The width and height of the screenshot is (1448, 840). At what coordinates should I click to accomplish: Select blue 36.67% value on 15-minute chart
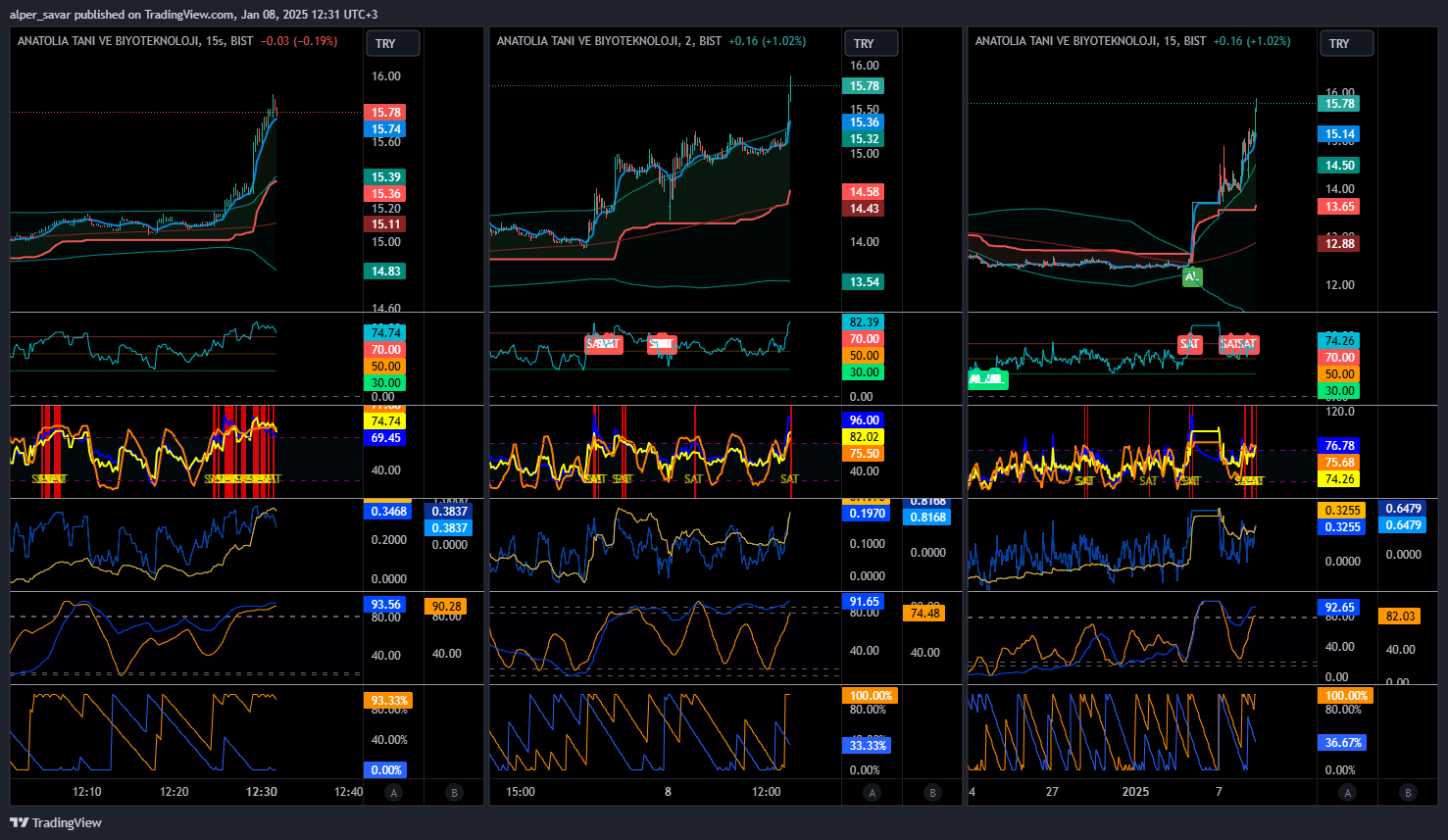point(1343,743)
